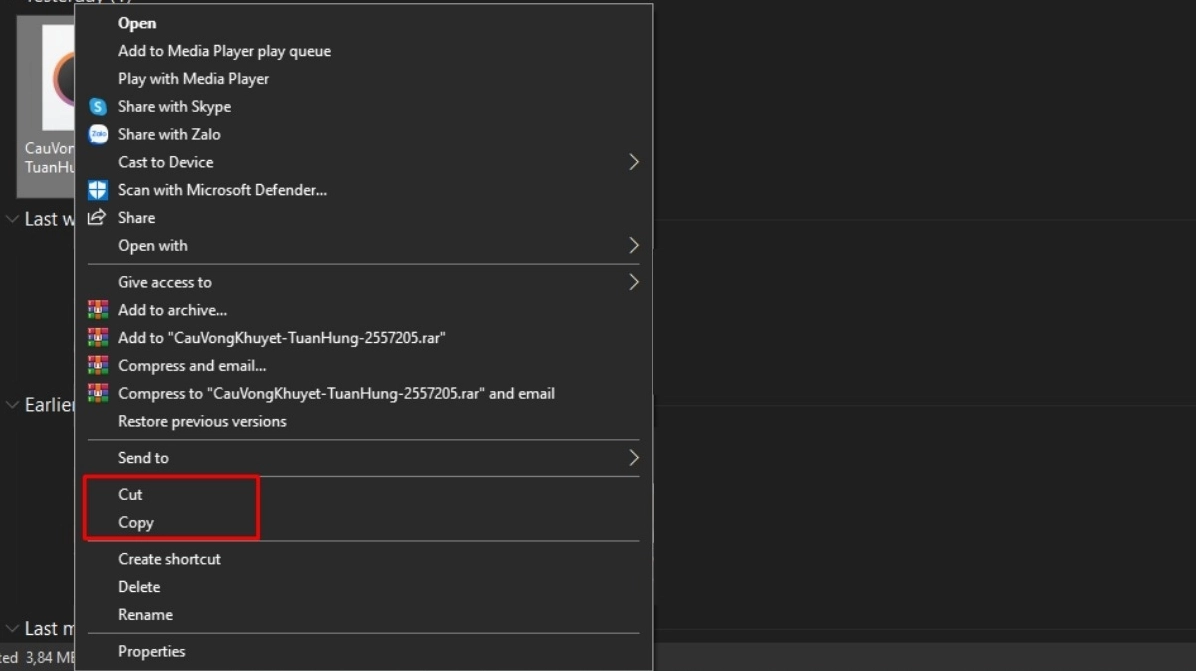Click WinRAR icon beside Compress to rar and email

(98, 393)
